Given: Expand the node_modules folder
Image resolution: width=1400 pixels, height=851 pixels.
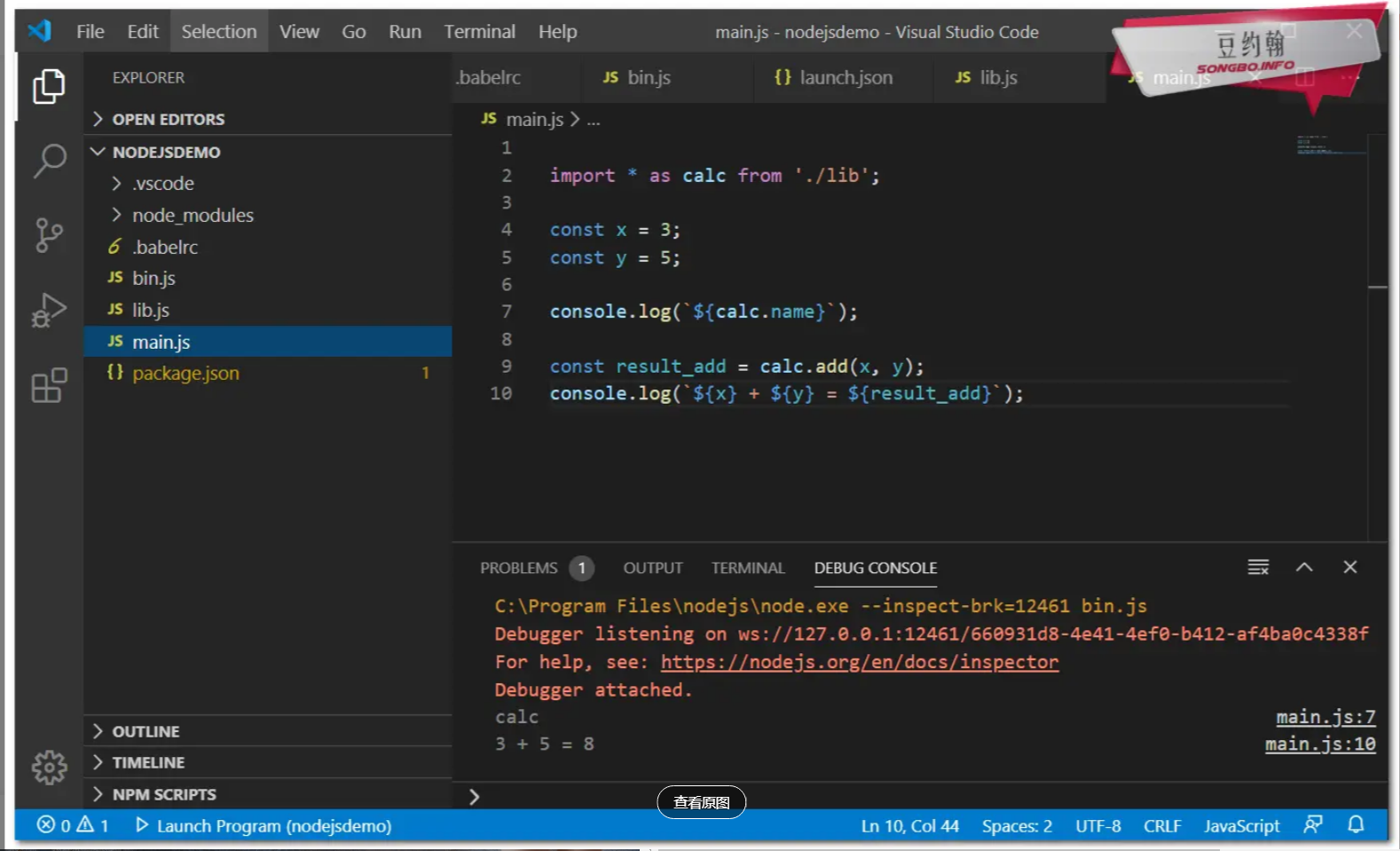Looking at the screenshot, I should pos(268,216).
